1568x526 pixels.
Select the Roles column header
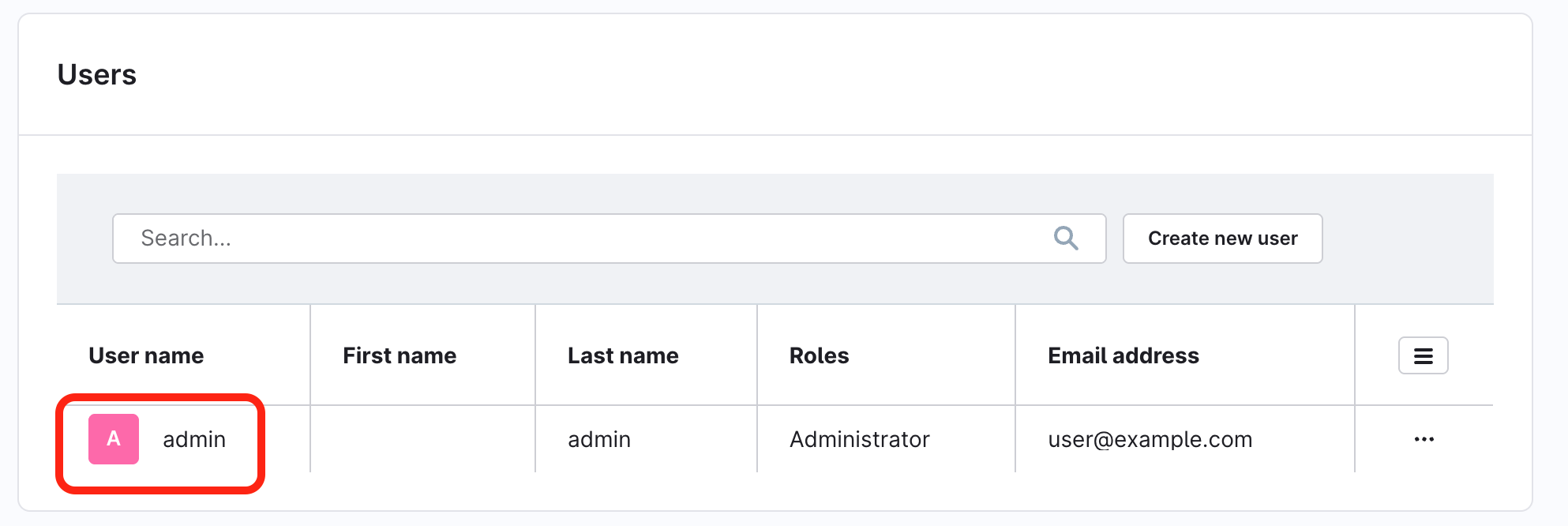pyautogui.click(x=819, y=355)
